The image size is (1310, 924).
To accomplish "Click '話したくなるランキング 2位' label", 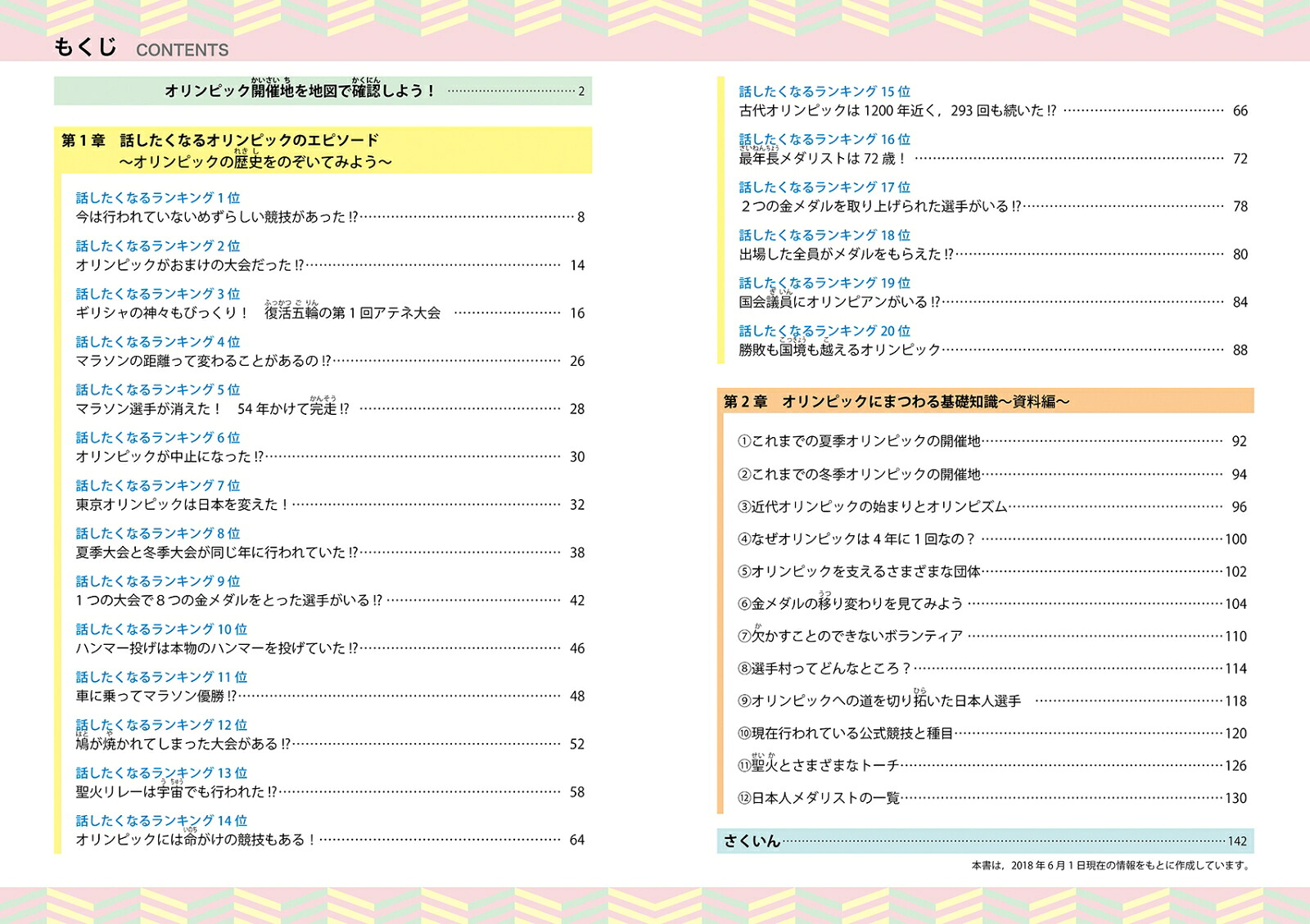I will pyautogui.click(x=158, y=246).
